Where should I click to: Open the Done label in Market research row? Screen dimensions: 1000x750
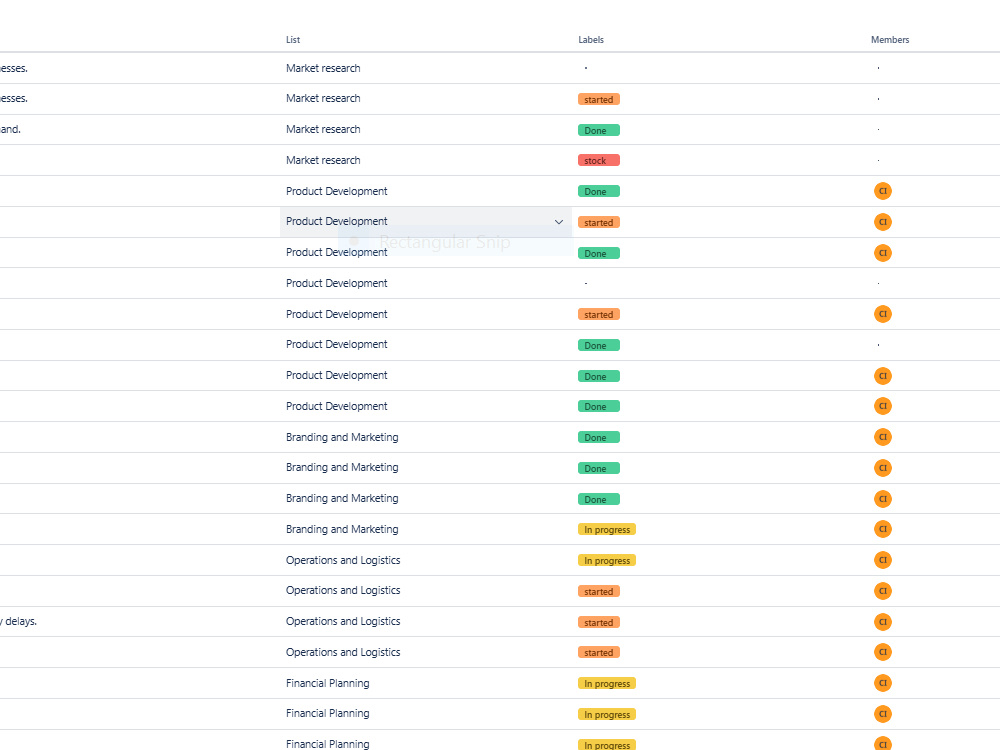(x=598, y=130)
